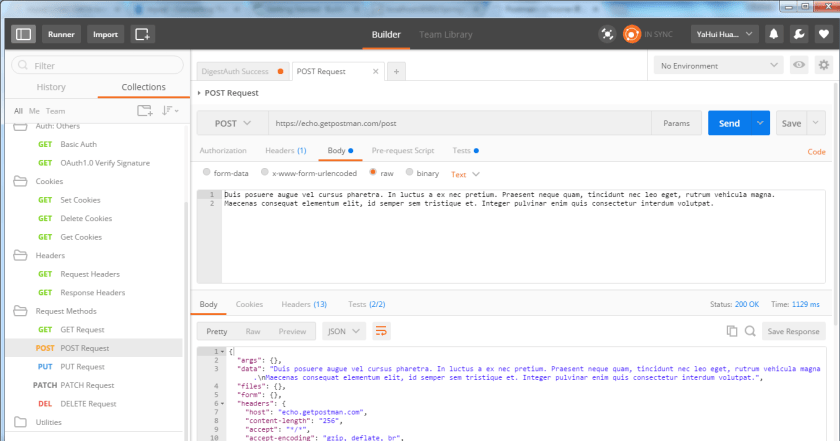Open the Pre-request Script tab
840x441 pixels.
pos(402,151)
